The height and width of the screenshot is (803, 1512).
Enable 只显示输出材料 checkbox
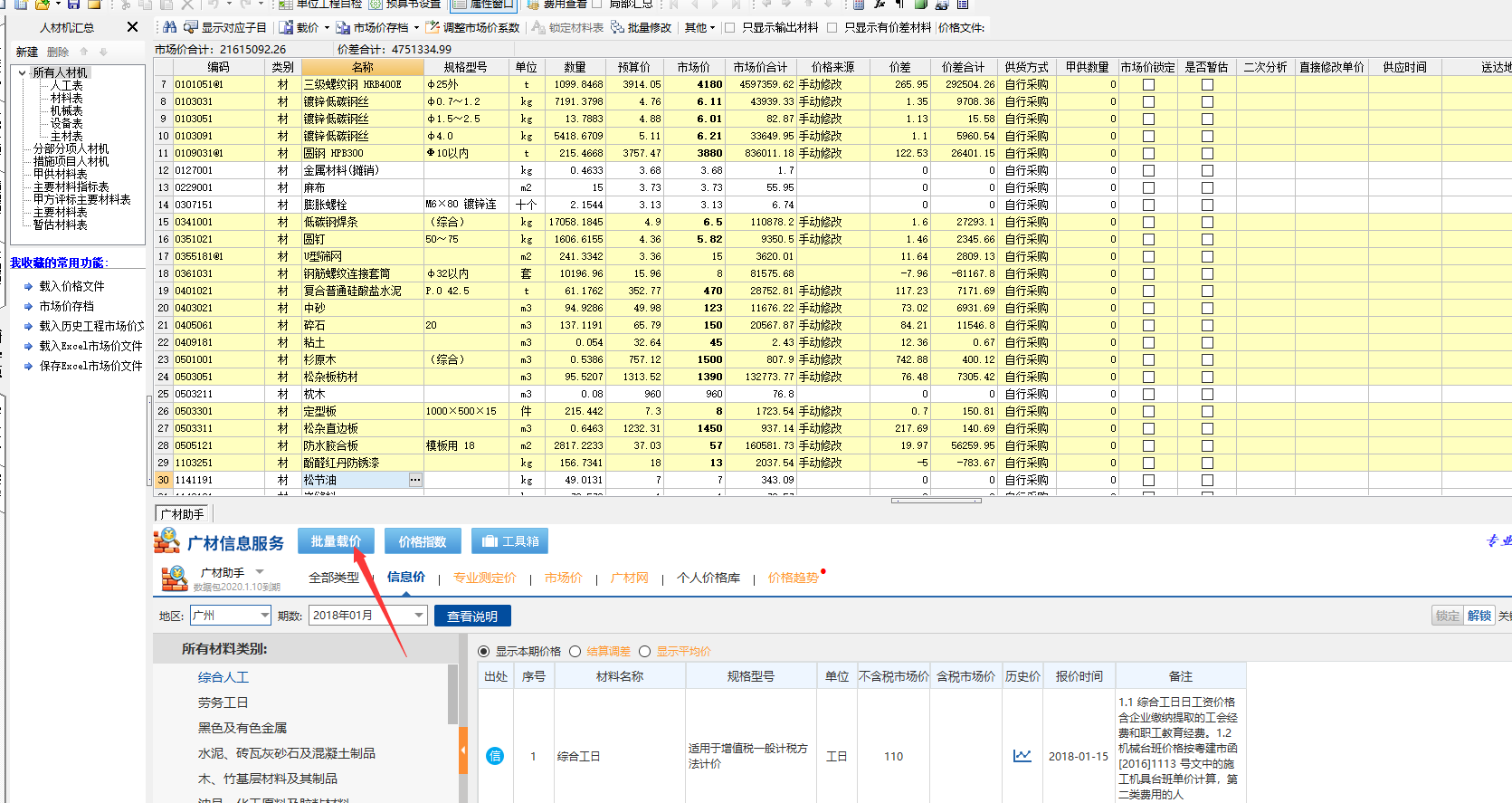point(730,27)
